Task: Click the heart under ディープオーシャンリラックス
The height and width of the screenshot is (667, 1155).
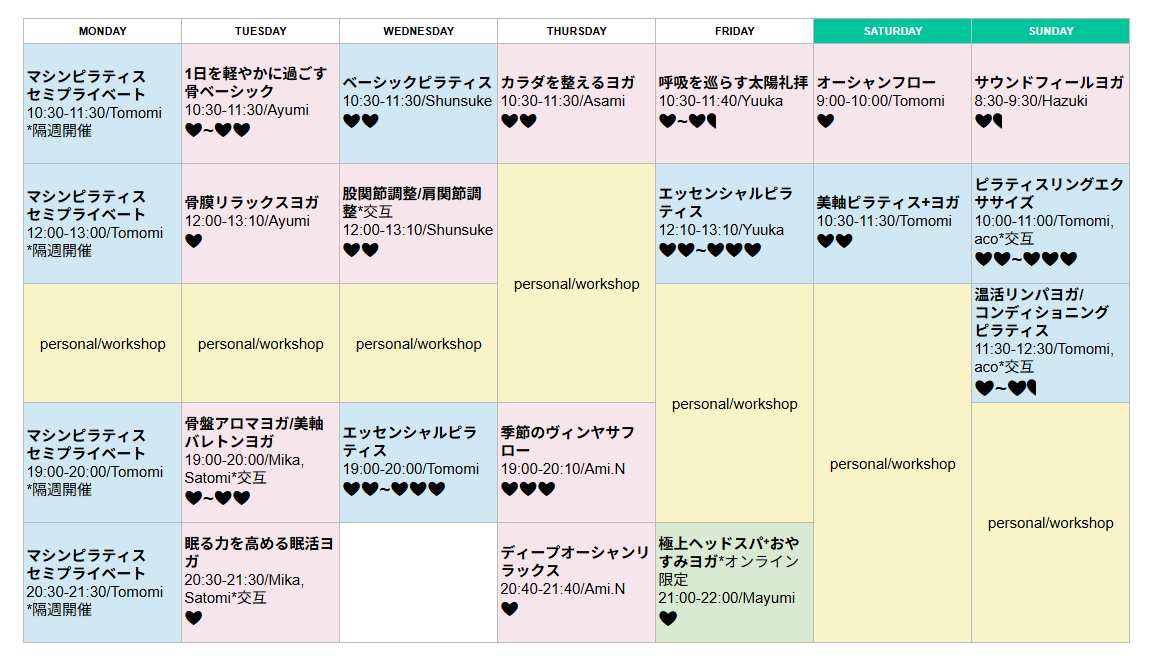Action: (510, 608)
